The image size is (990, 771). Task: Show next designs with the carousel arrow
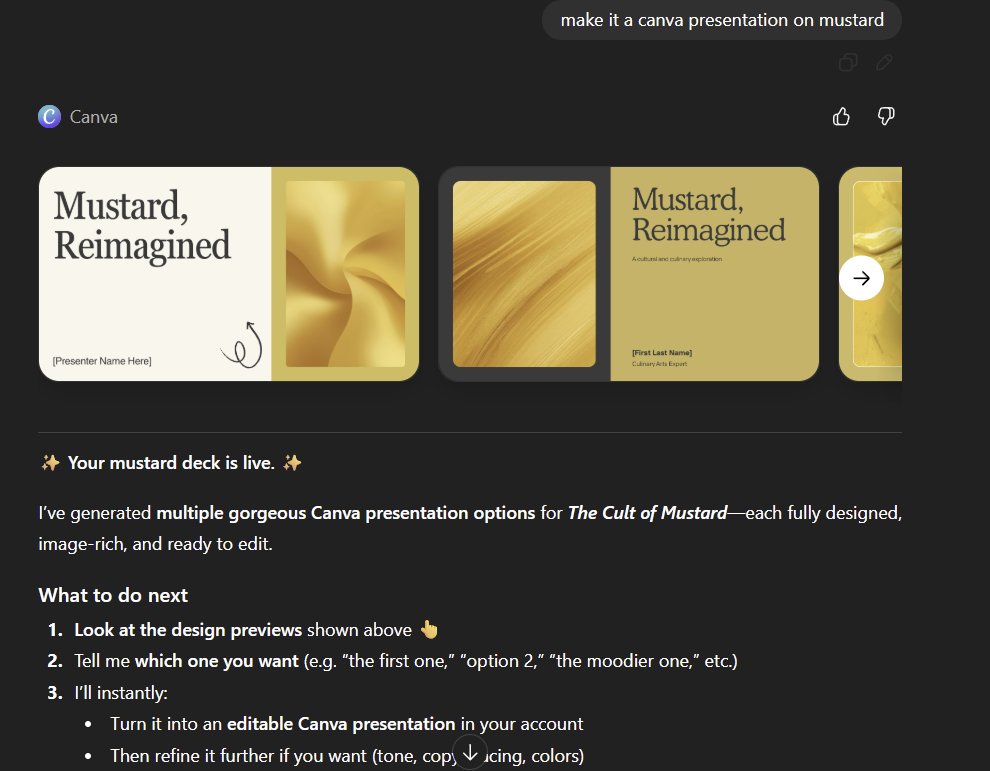pos(861,278)
